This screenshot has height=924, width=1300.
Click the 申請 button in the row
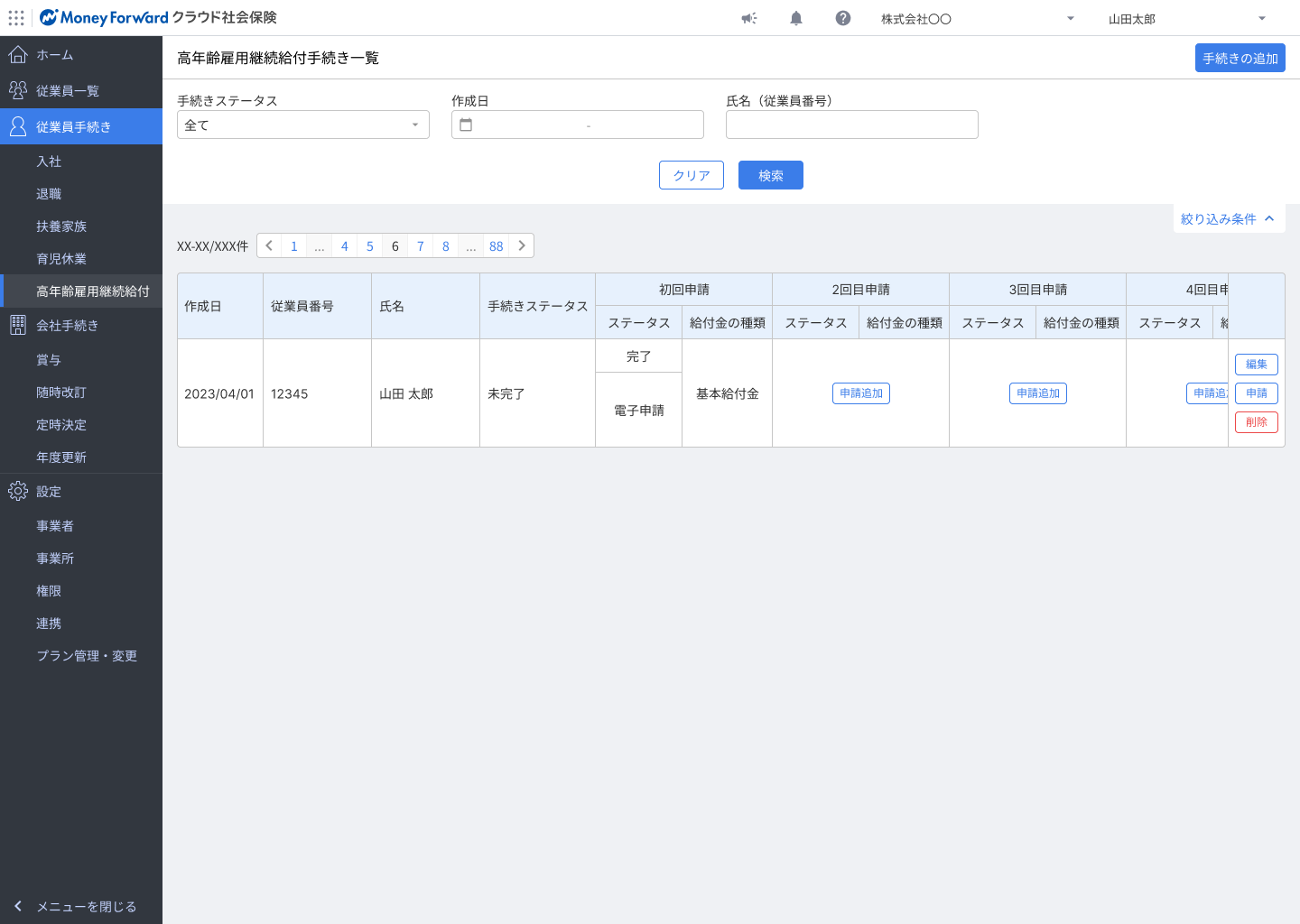(1257, 393)
